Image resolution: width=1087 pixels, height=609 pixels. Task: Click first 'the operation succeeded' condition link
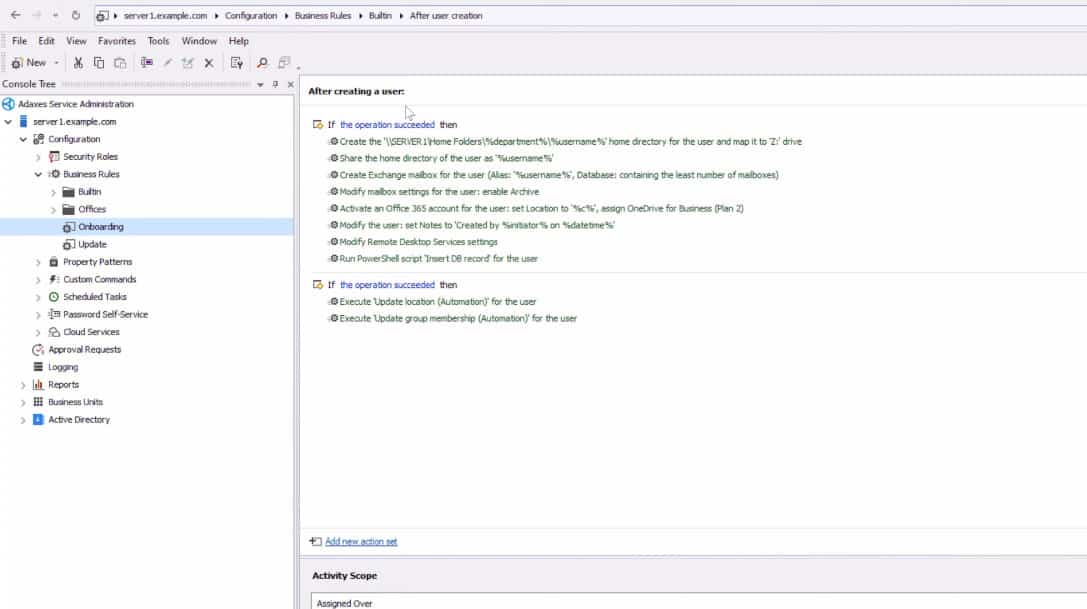click(x=387, y=125)
